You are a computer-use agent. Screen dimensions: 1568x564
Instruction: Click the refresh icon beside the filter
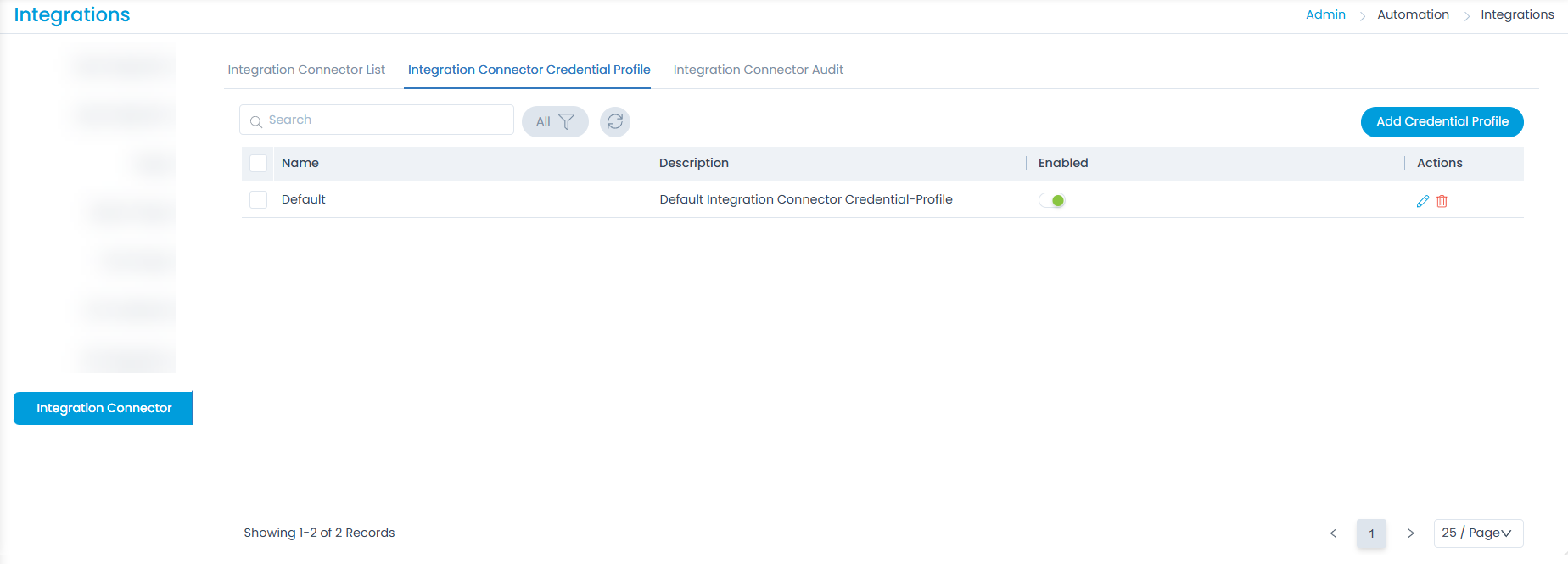(x=615, y=121)
